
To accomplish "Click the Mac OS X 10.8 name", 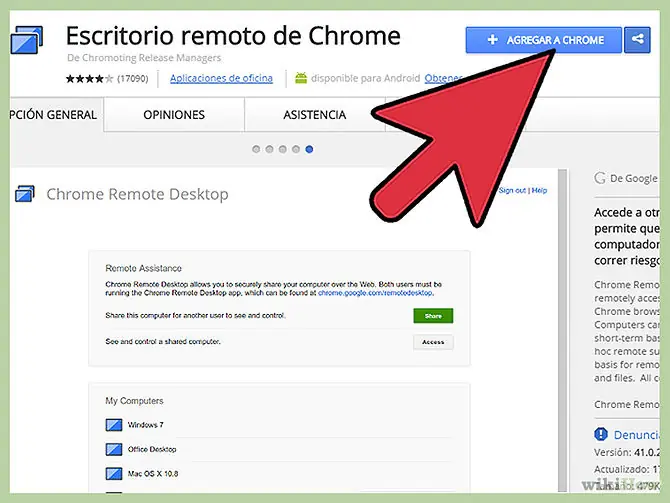I will tap(153, 474).
